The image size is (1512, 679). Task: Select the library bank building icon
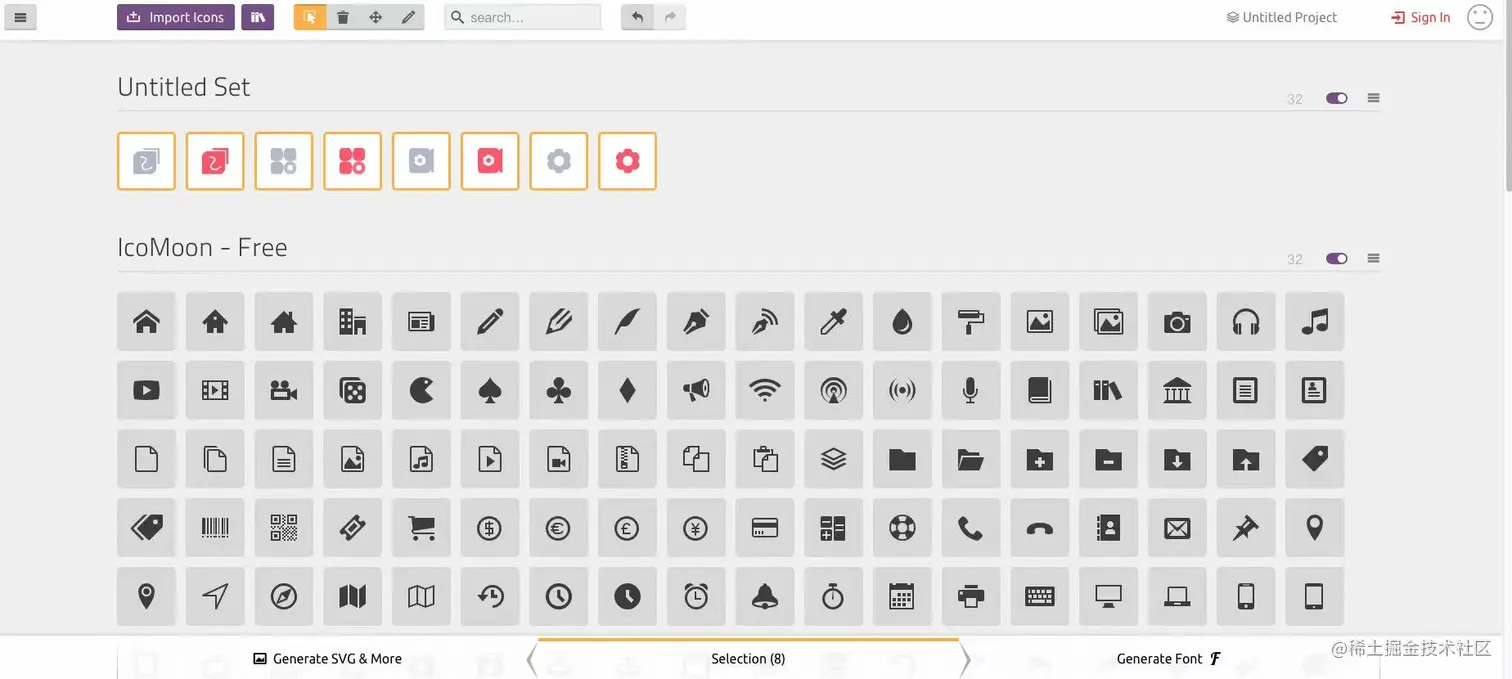[x=1177, y=390]
